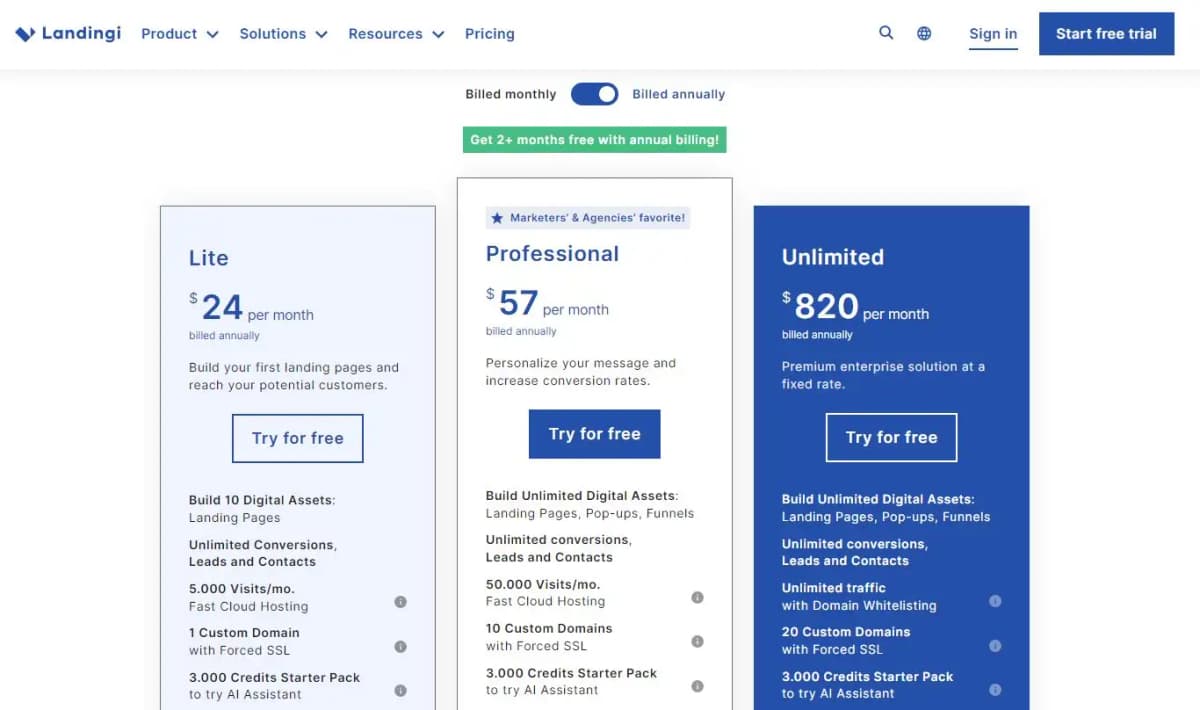
Task: Click Start free trial button
Action: coord(1106,34)
